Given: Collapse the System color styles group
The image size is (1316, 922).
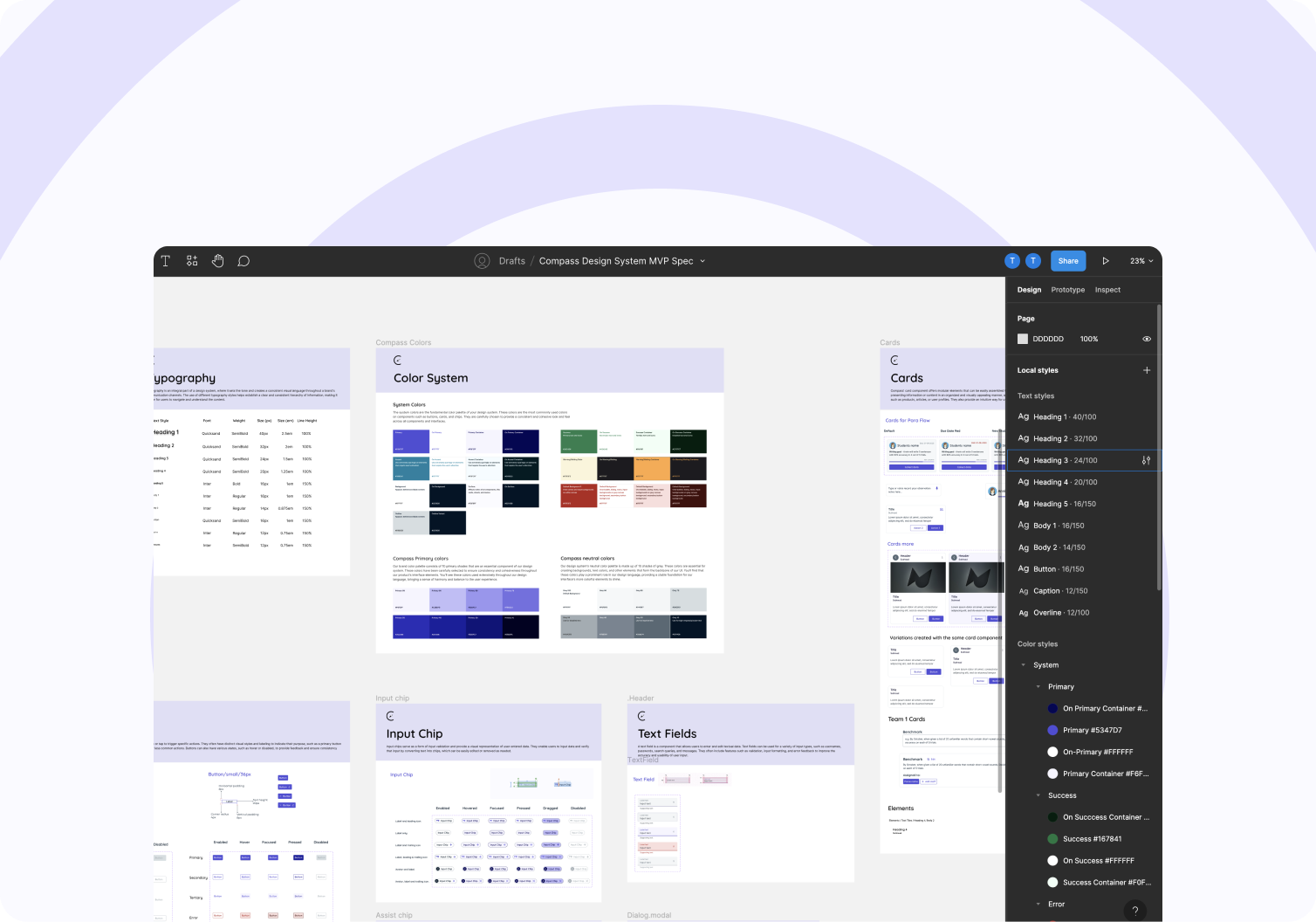Looking at the screenshot, I should tap(1023, 665).
